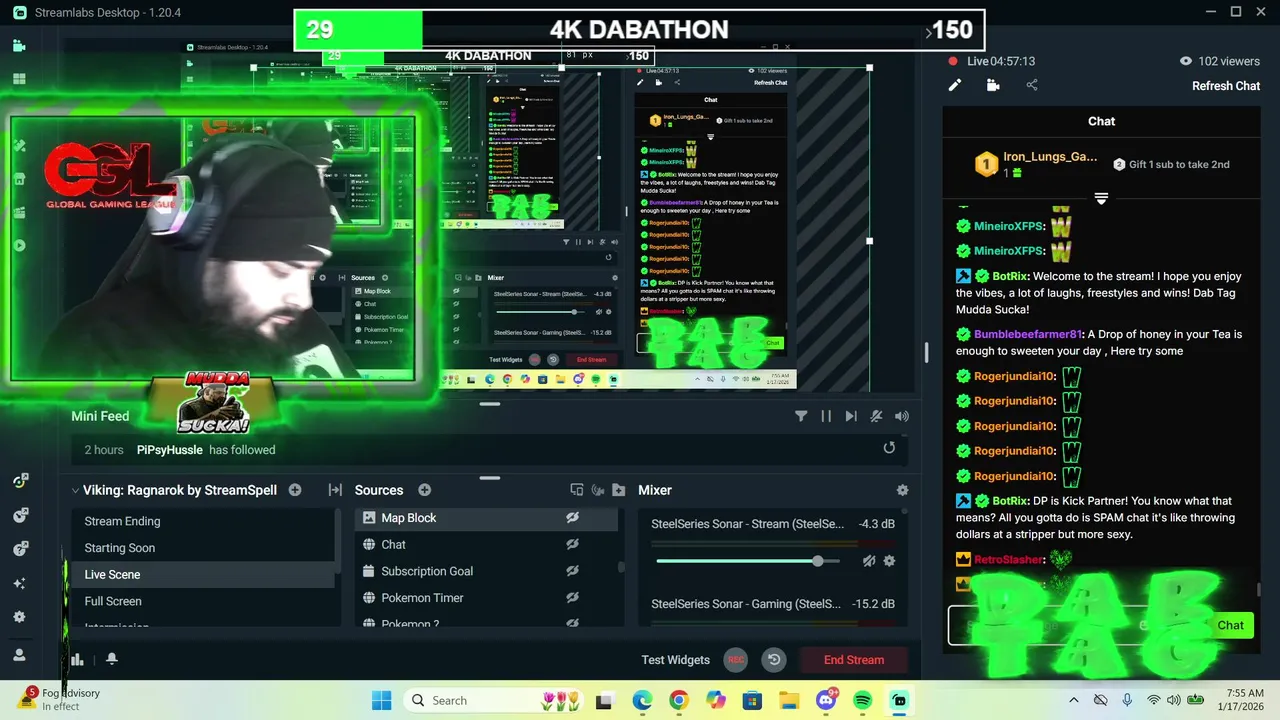
Task: Click PiPsyHussle in Mini Feed
Action: pos(169,450)
